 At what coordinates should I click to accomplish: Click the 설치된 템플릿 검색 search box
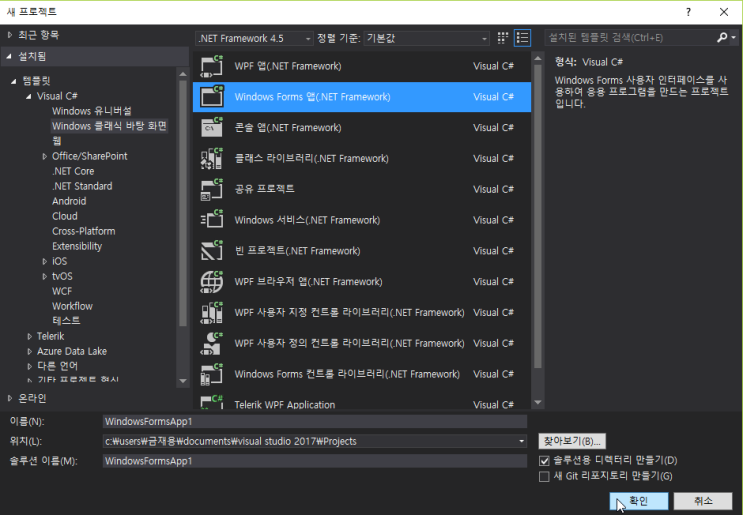pyautogui.click(x=630, y=37)
